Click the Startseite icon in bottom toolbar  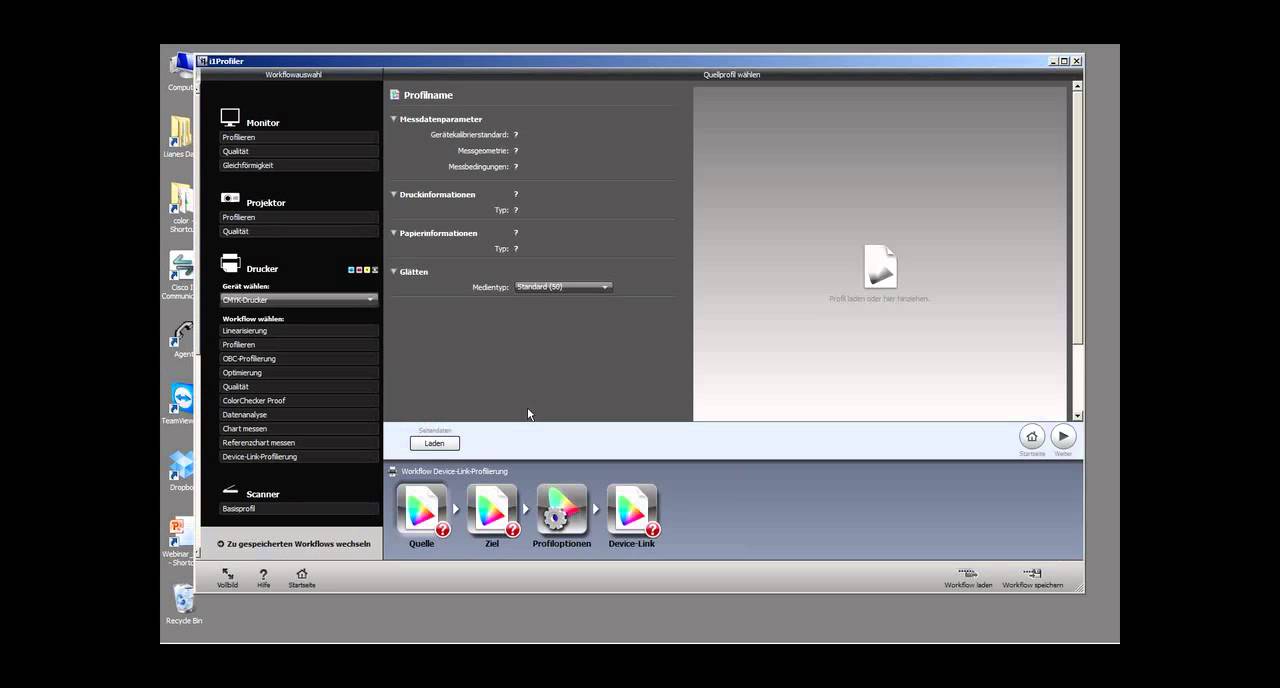pos(302,574)
